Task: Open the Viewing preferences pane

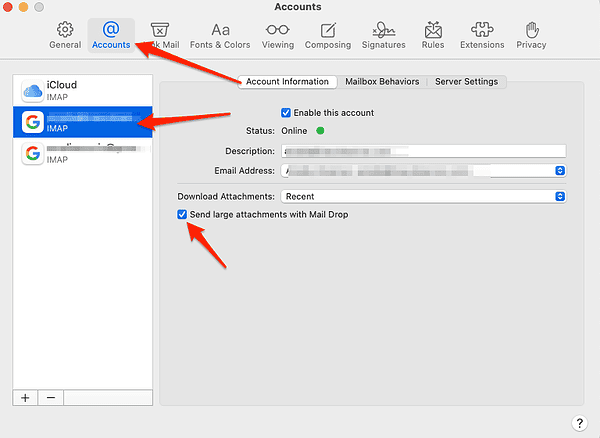Action: click(x=277, y=34)
